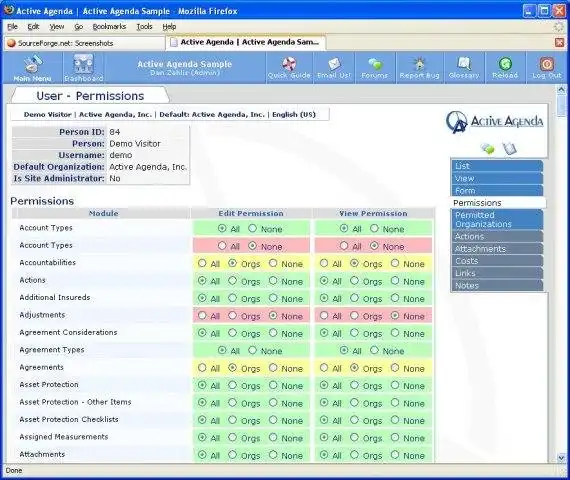
Task: Click the Log Out icon
Action: coord(546,64)
